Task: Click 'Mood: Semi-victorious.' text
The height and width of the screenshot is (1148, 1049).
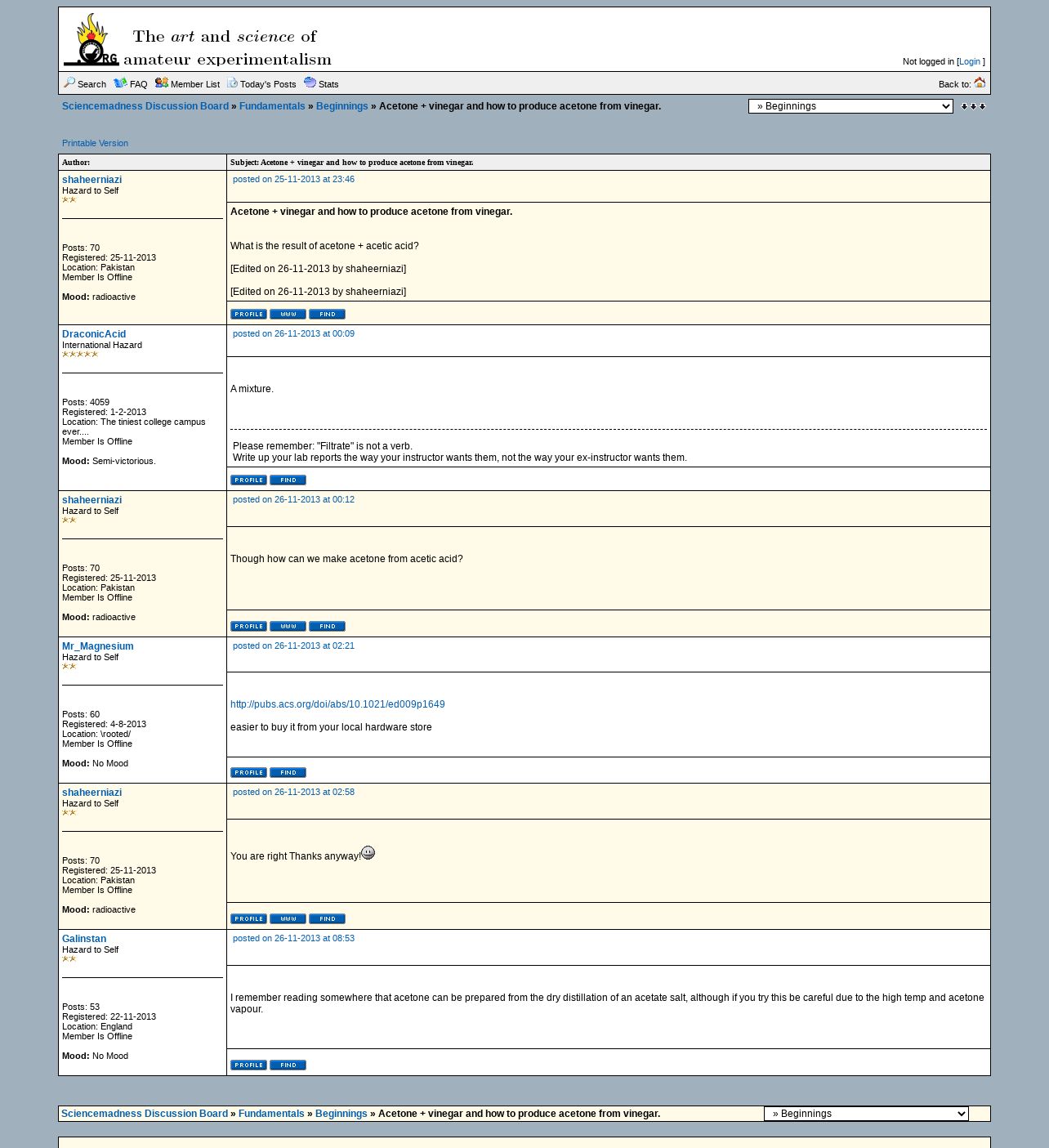Action: [109, 461]
